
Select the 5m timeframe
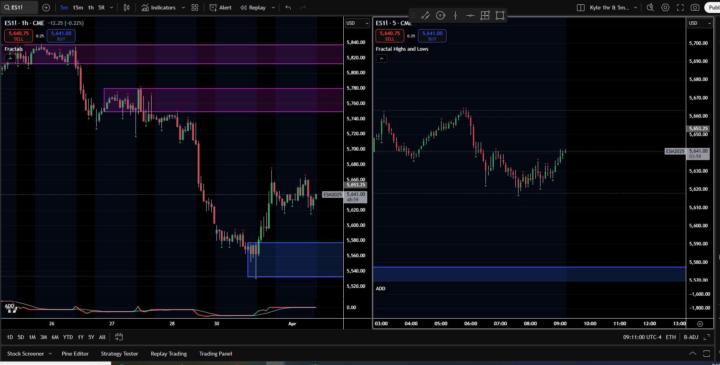65,7
